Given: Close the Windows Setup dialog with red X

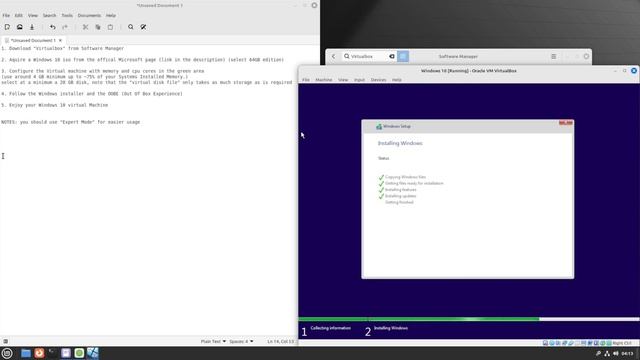Looking at the screenshot, I should 565,122.
